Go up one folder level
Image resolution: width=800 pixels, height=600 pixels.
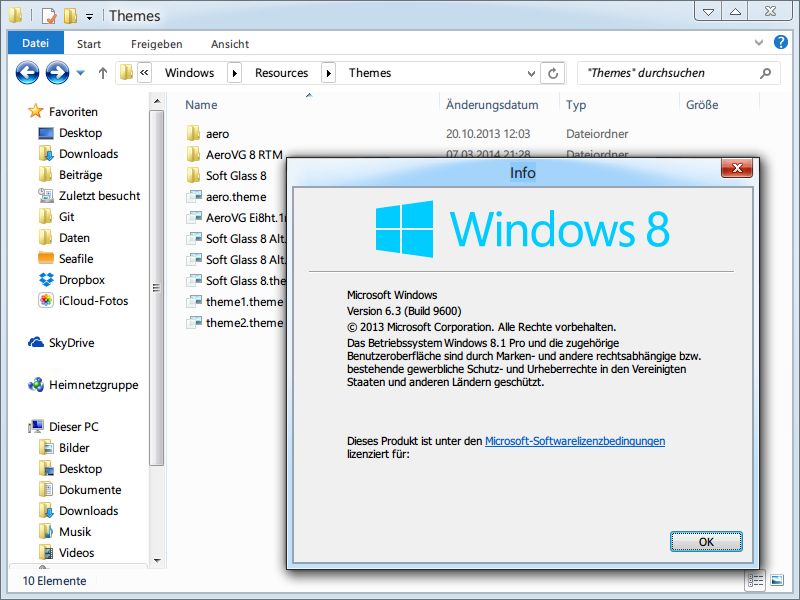(103, 73)
